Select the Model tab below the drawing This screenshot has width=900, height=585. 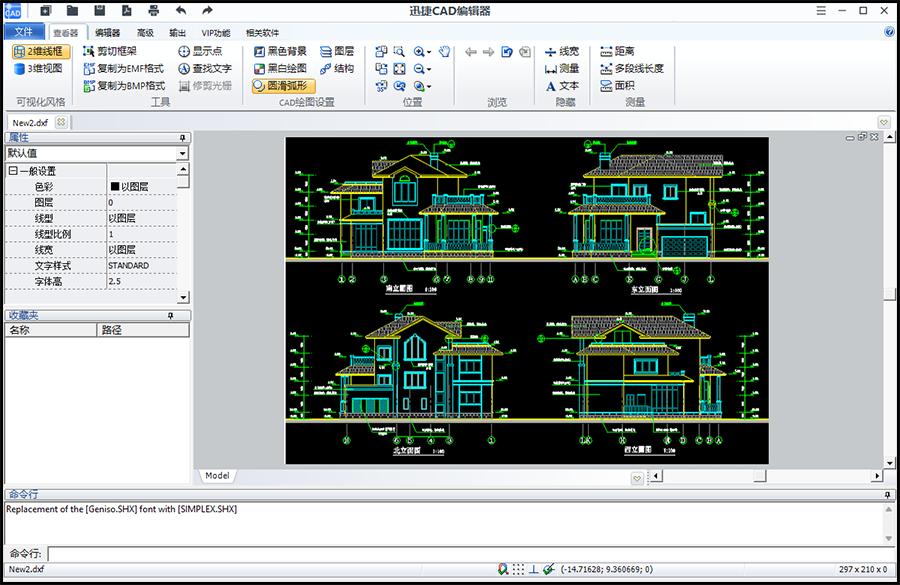click(216, 475)
